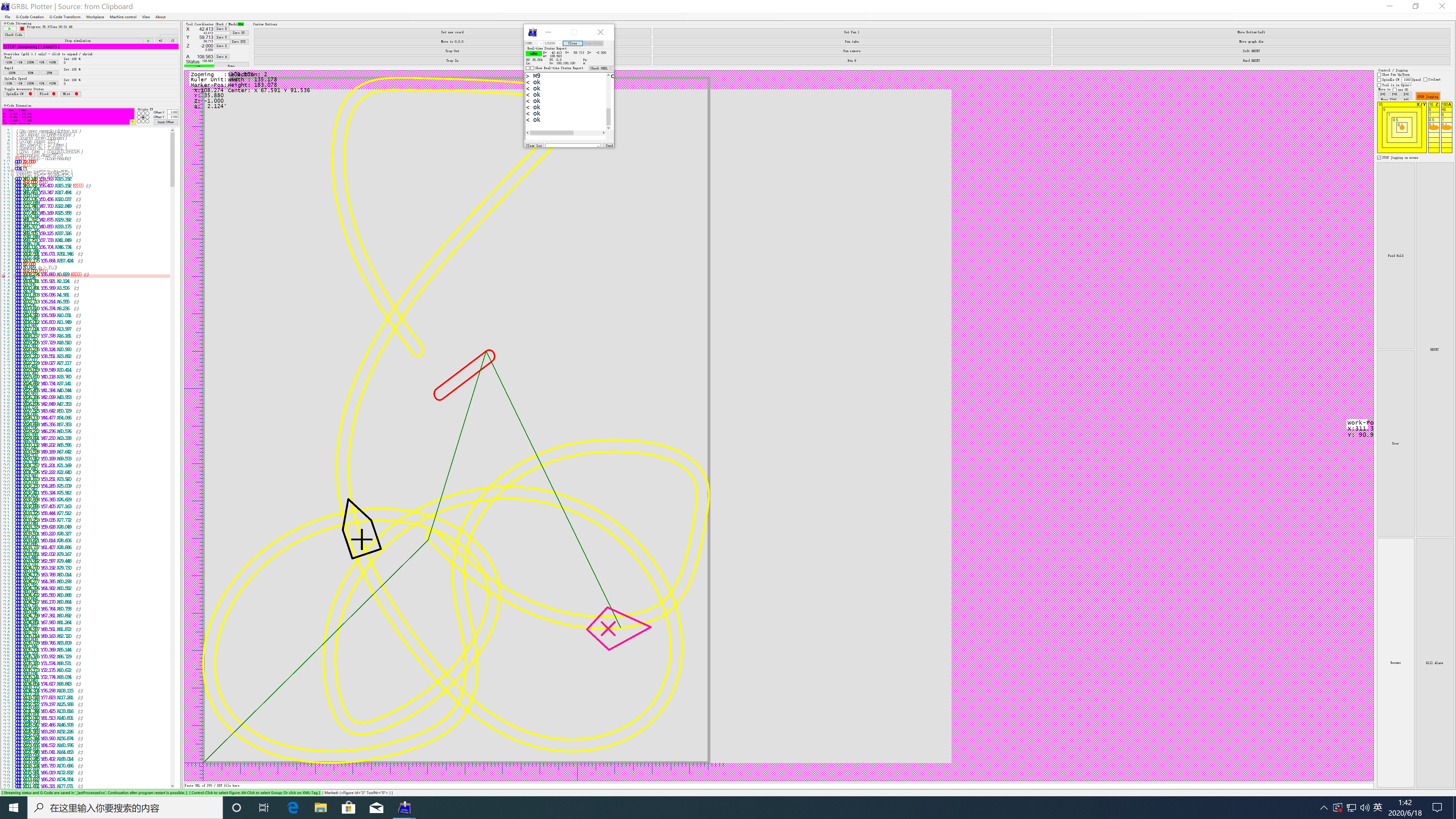Open the Machine control menu

pyautogui.click(x=123, y=17)
